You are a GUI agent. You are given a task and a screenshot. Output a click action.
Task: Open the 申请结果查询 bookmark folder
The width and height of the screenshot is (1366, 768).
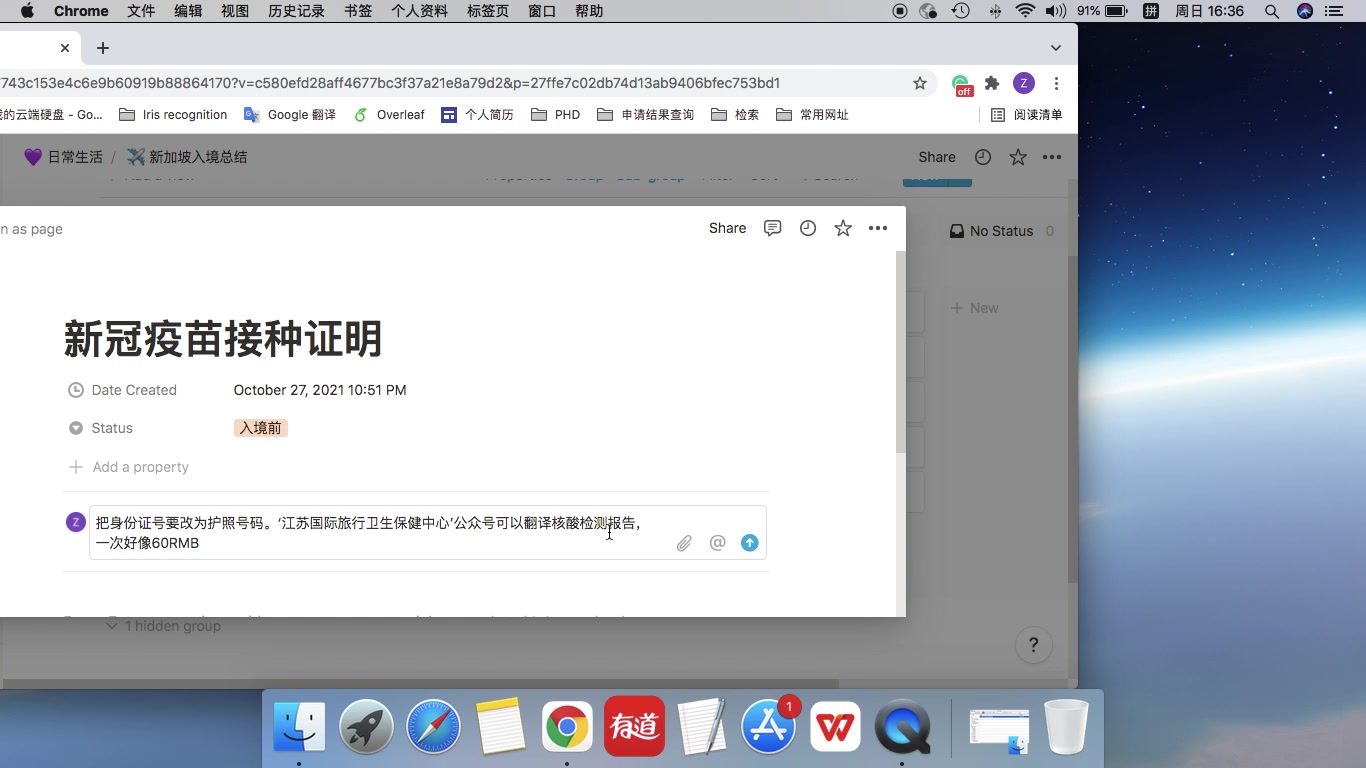coord(645,115)
